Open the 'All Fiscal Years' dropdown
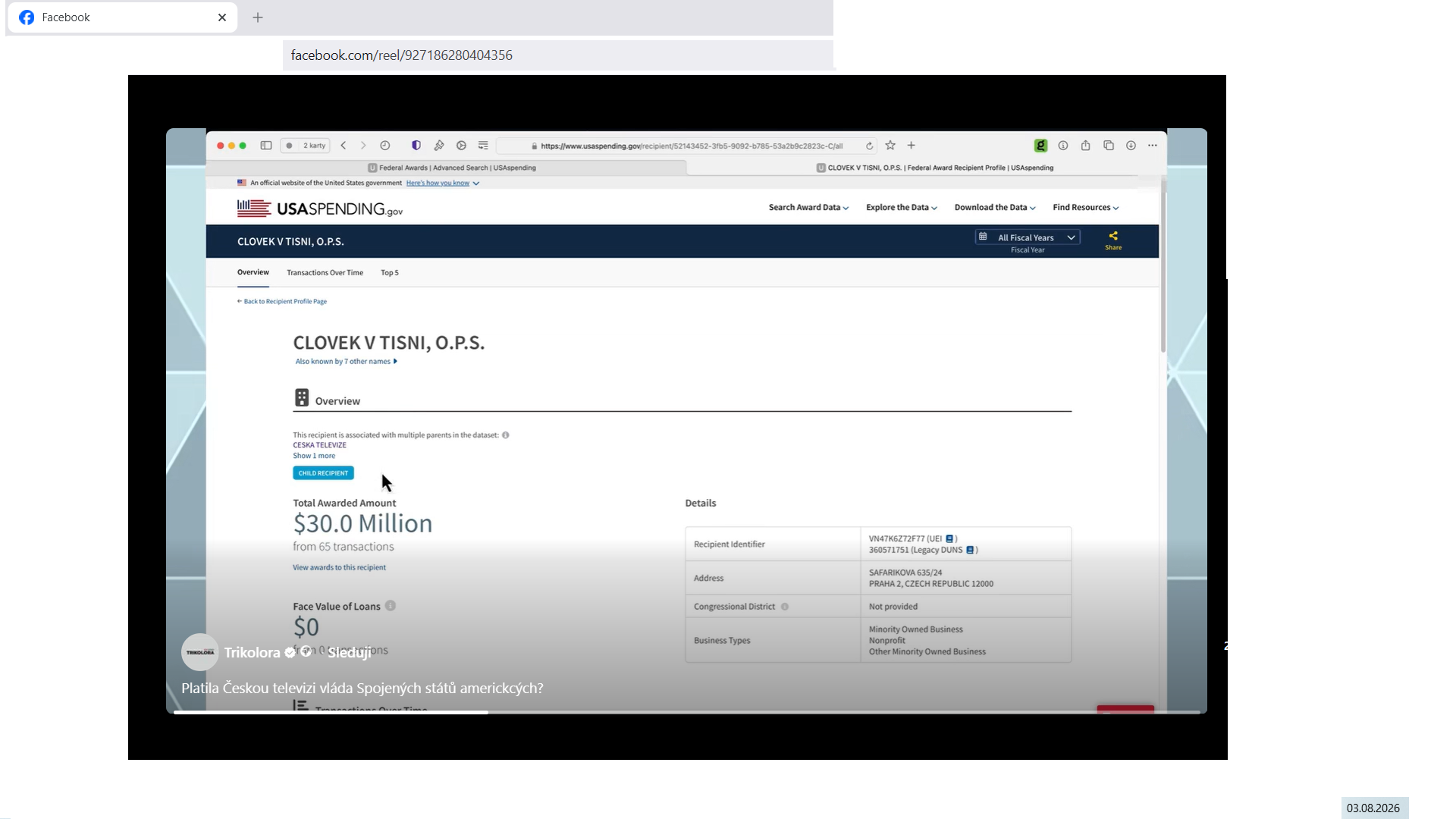 (x=1028, y=237)
